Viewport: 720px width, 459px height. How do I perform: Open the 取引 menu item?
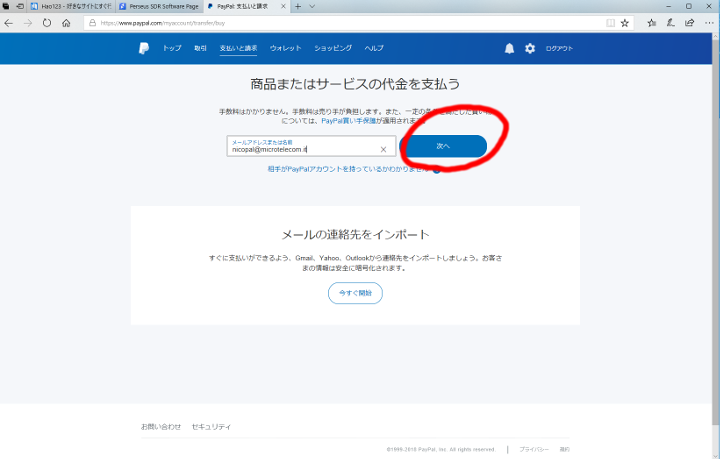tap(200, 48)
